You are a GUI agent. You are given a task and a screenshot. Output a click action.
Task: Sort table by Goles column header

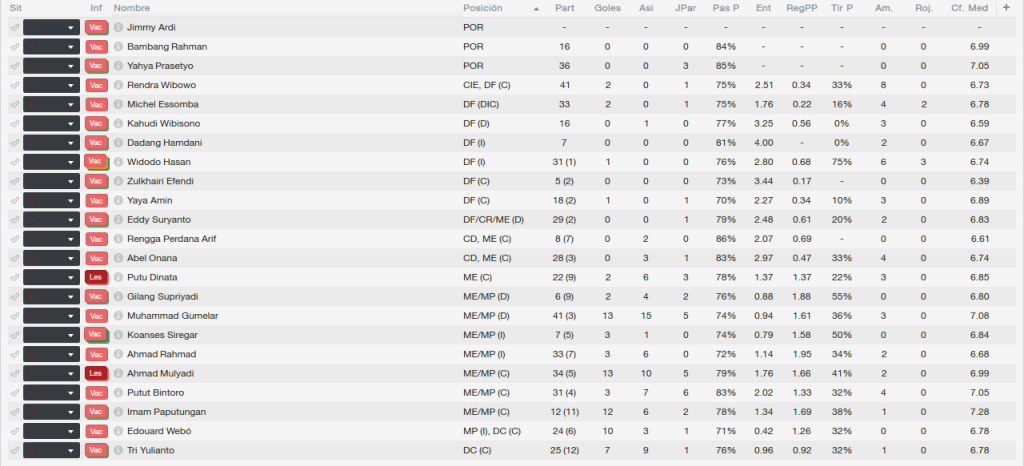coord(607,8)
